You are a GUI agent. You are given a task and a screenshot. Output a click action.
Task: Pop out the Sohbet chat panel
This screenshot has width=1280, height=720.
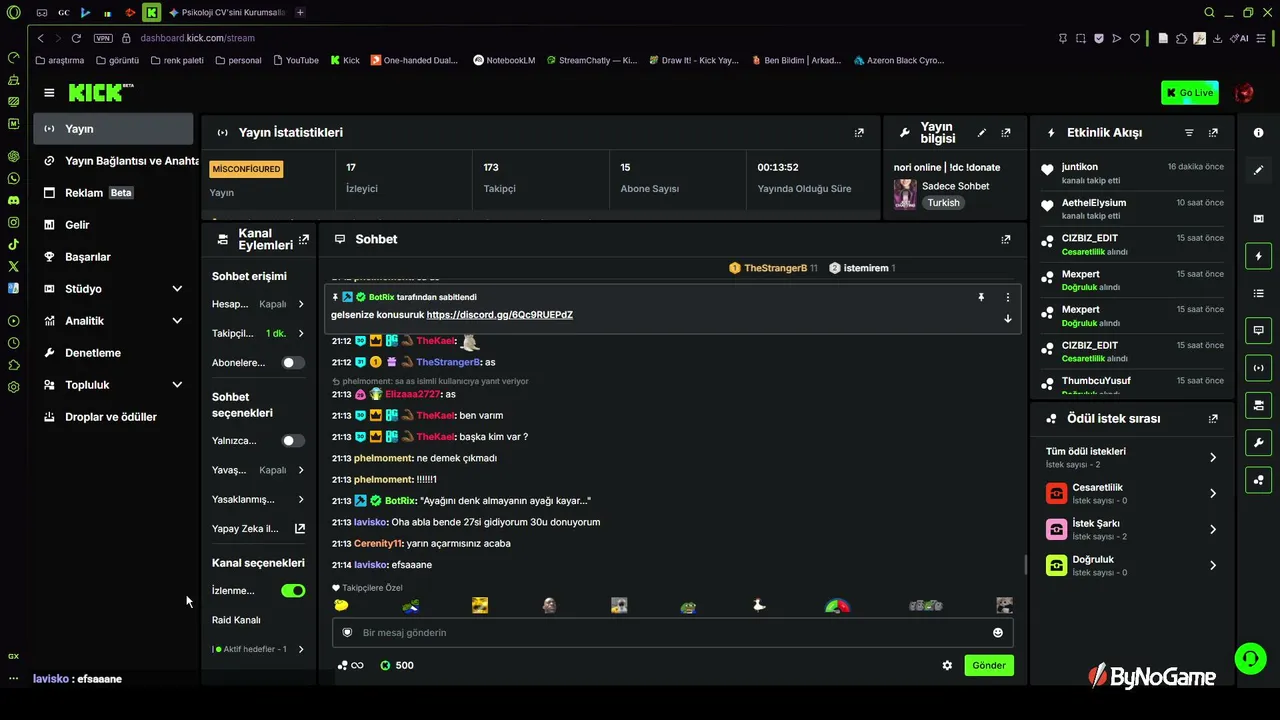(x=1006, y=239)
